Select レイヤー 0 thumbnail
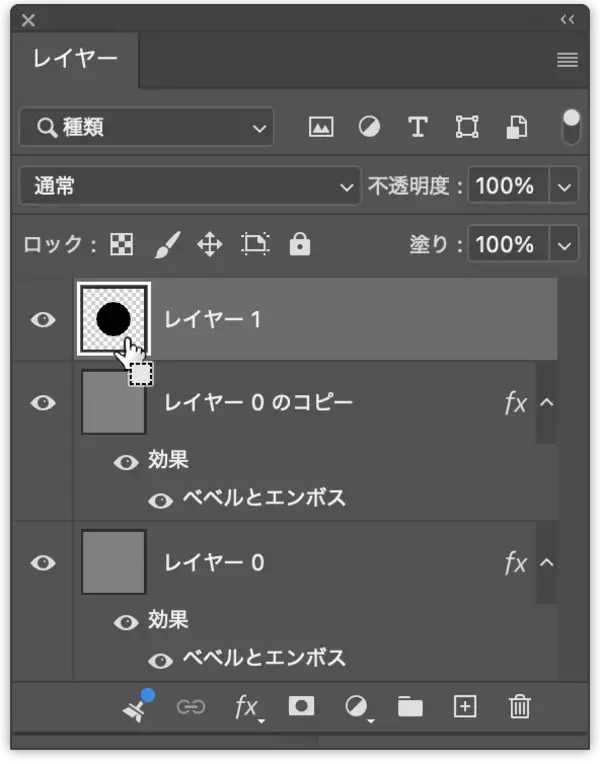Image resolution: width=600 pixels, height=764 pixels. (x=114, y=562)
